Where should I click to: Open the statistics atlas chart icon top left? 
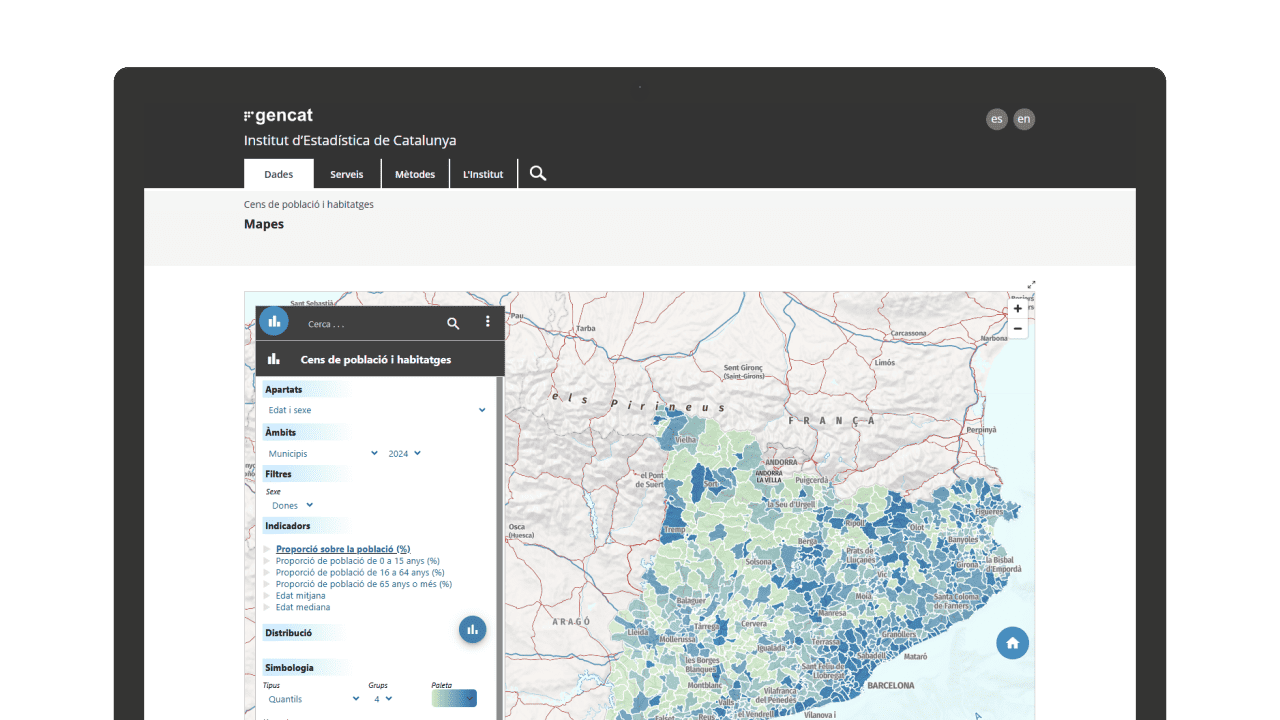click(273, 321)
